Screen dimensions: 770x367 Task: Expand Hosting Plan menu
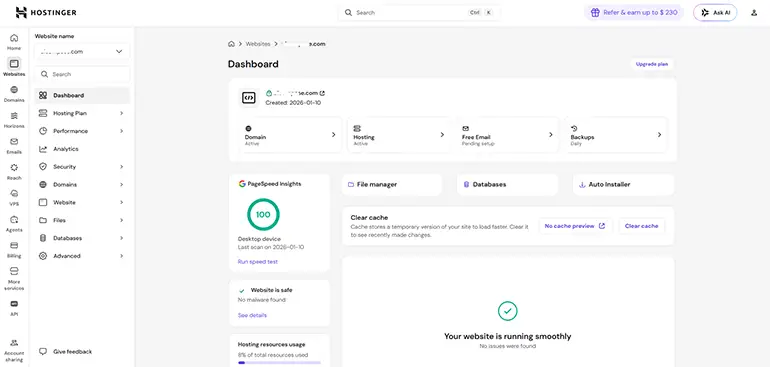pyautogui.click(x=82, y=113)
